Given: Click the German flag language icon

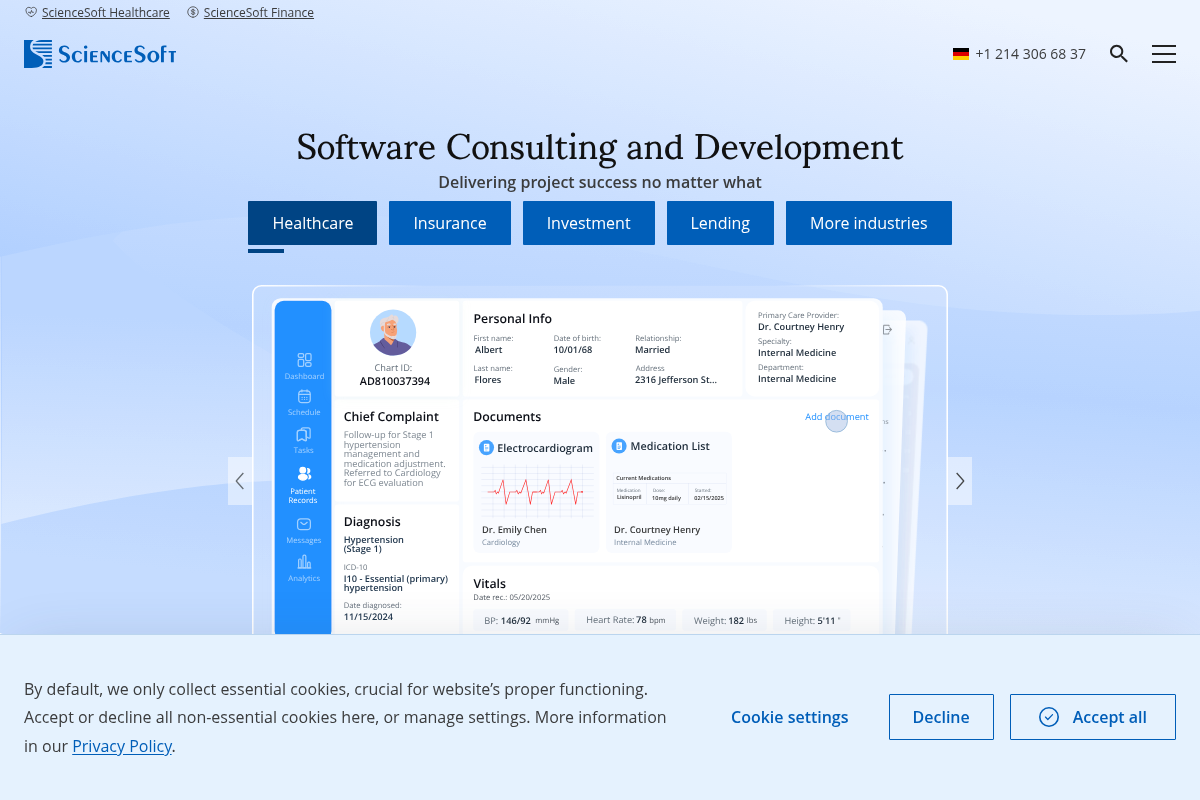Looking at the screenshot, I should (x=961, y=54).
